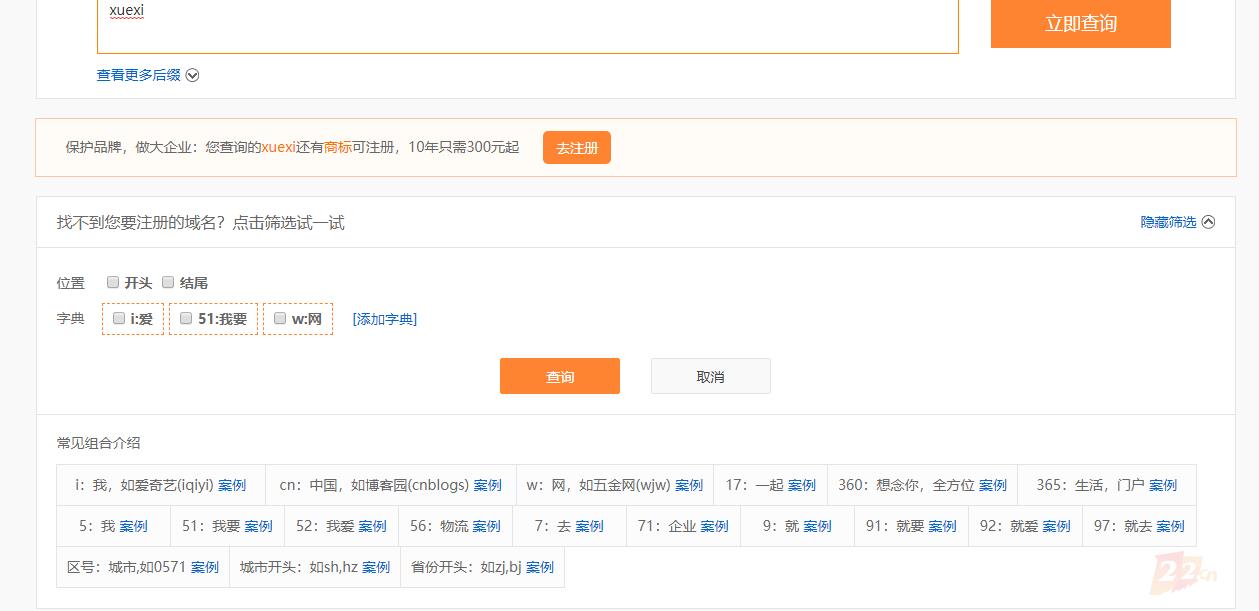This screenshot has height=611, width=1259.
Task: Open the 添加字典 link
Action: click(x=384, y=319)
